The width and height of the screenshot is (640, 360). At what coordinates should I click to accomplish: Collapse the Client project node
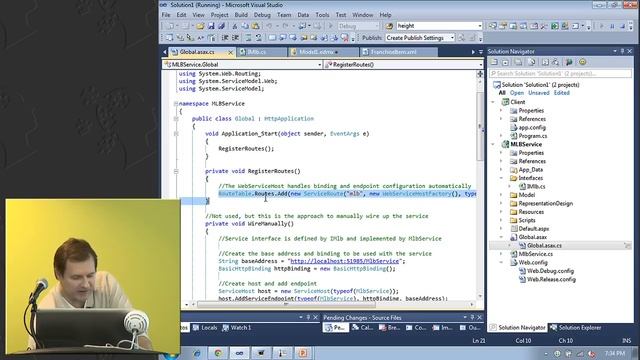click(493, 102)
